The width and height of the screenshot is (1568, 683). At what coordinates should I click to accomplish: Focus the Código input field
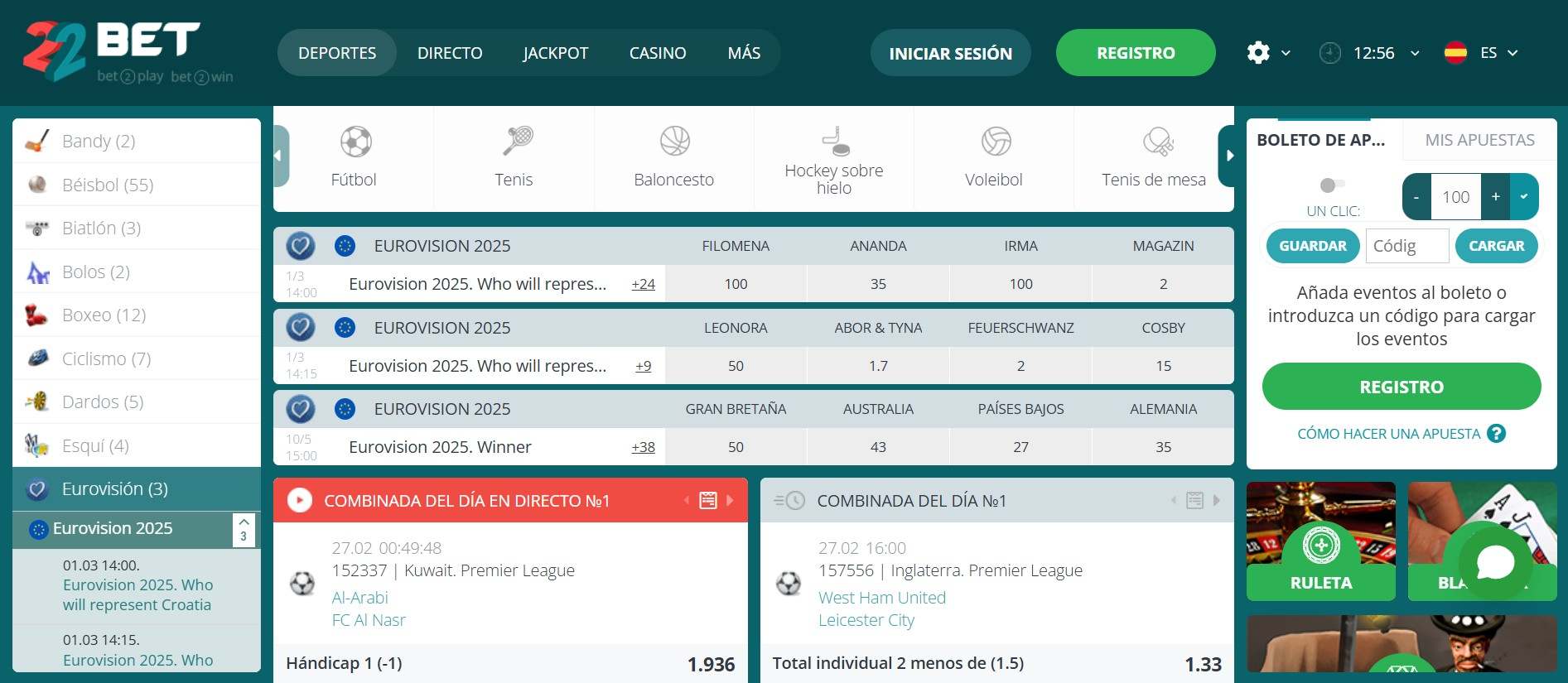pos(1407,246)
